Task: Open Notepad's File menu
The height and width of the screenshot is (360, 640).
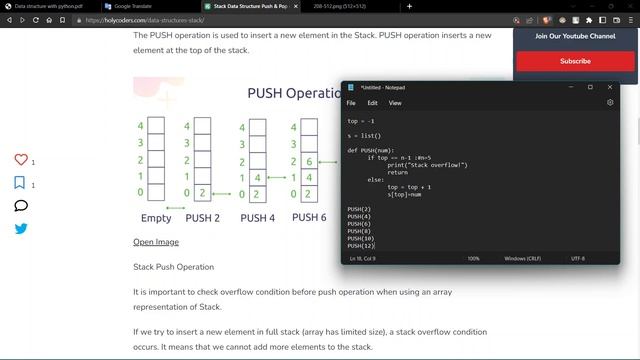Action: pos(351,103)
